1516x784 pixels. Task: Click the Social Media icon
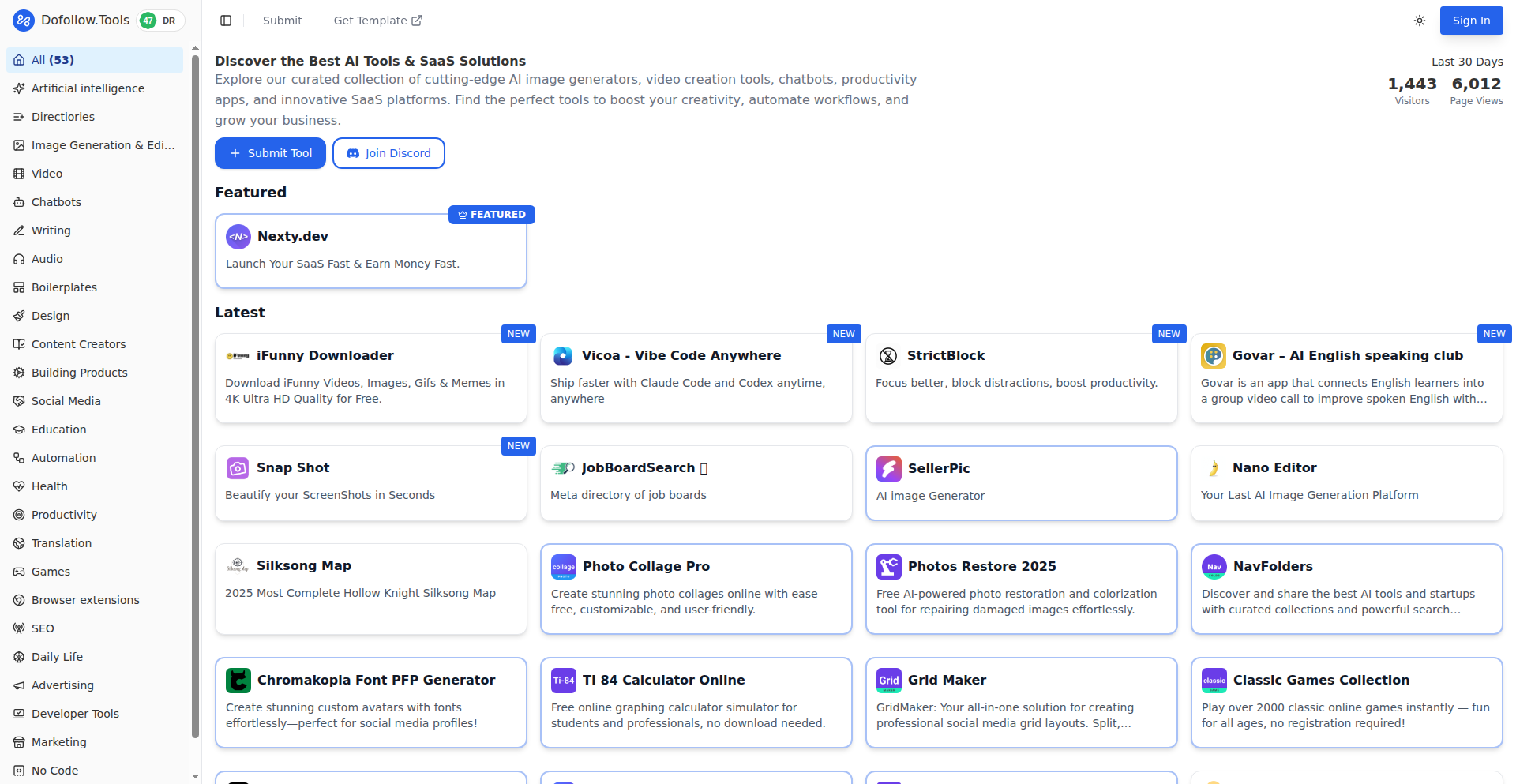click(19, 401)
